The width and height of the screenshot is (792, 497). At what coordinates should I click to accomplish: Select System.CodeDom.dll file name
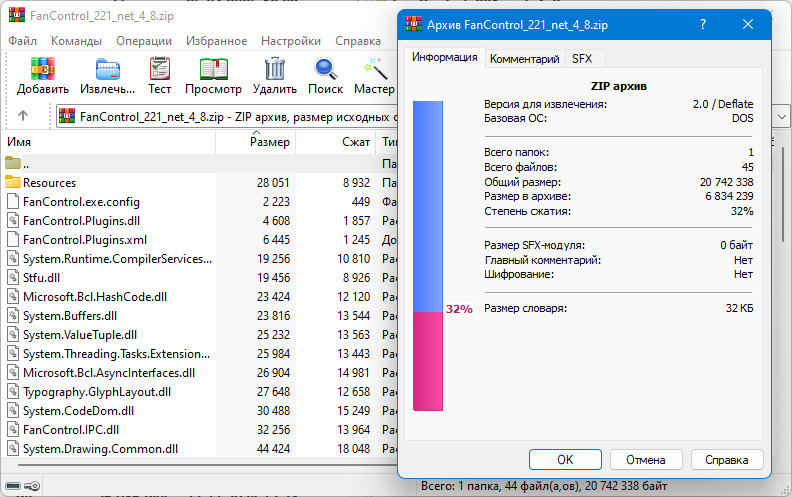[78, 411]
